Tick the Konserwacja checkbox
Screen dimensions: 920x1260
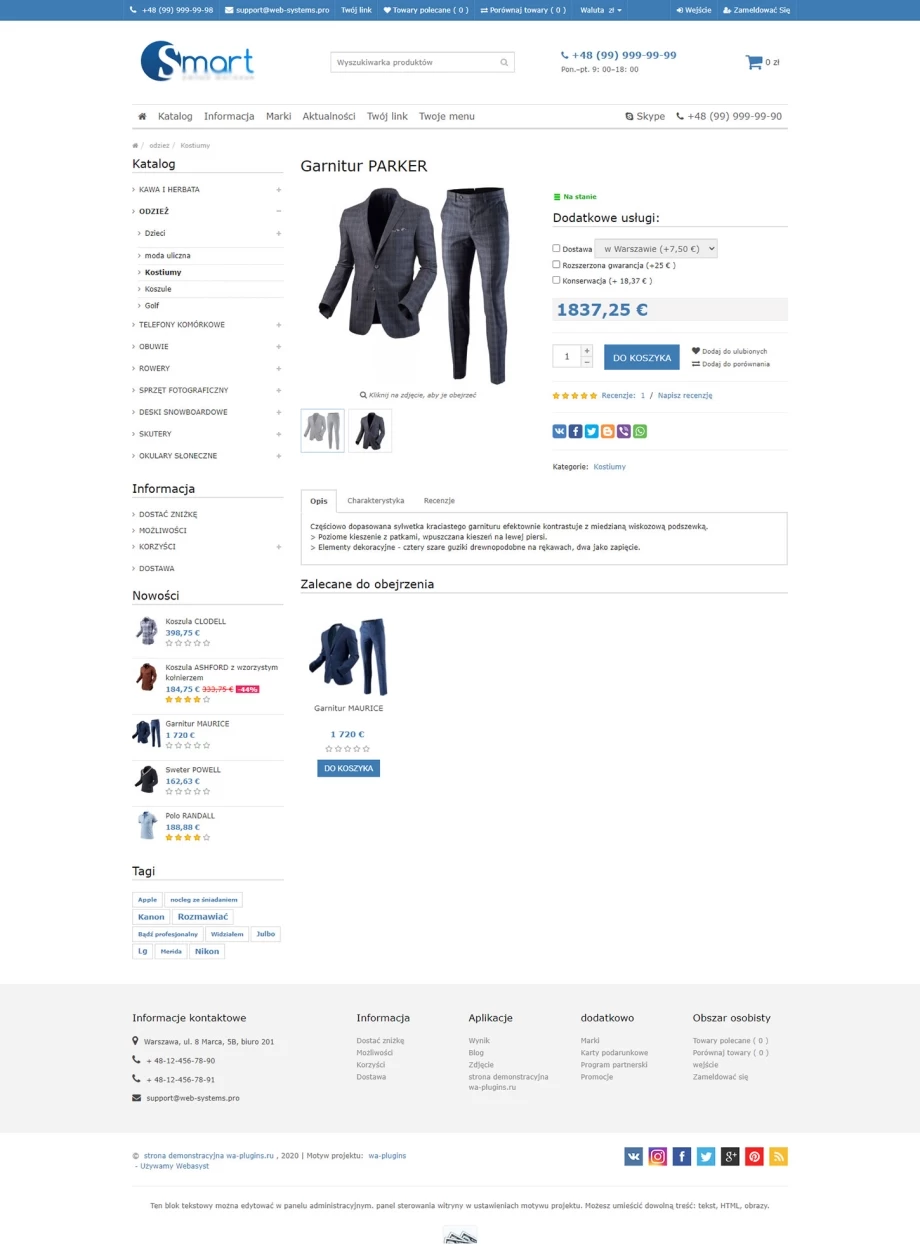tap(556, 280)
